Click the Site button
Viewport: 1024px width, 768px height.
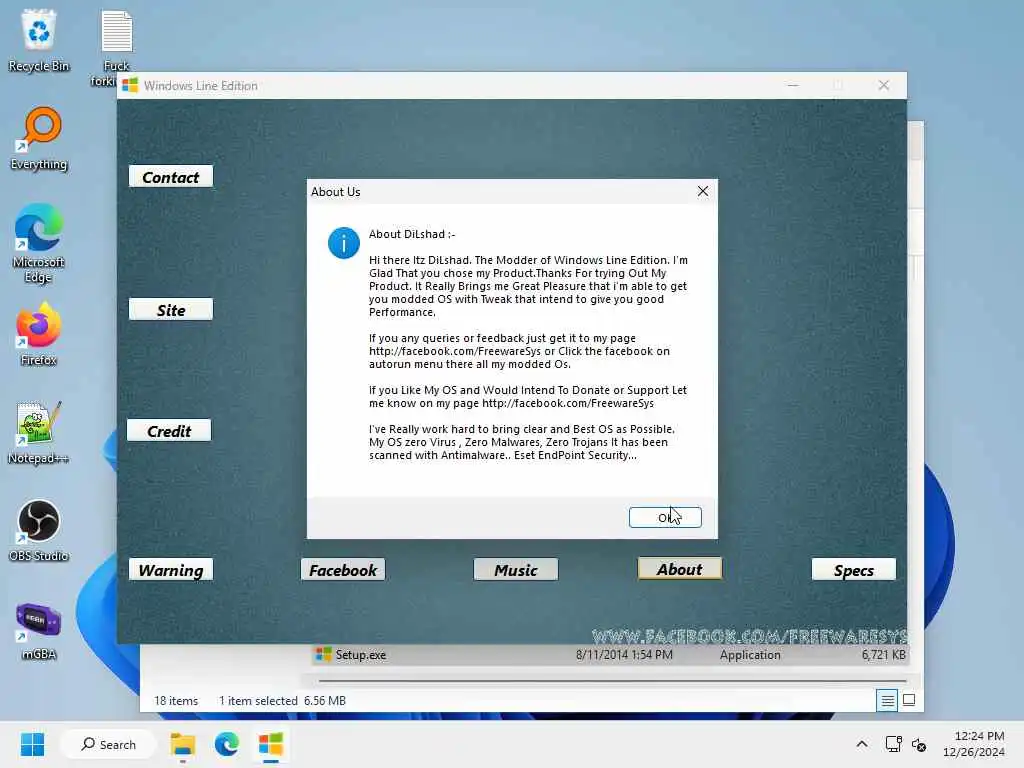(x=171, y=310)
